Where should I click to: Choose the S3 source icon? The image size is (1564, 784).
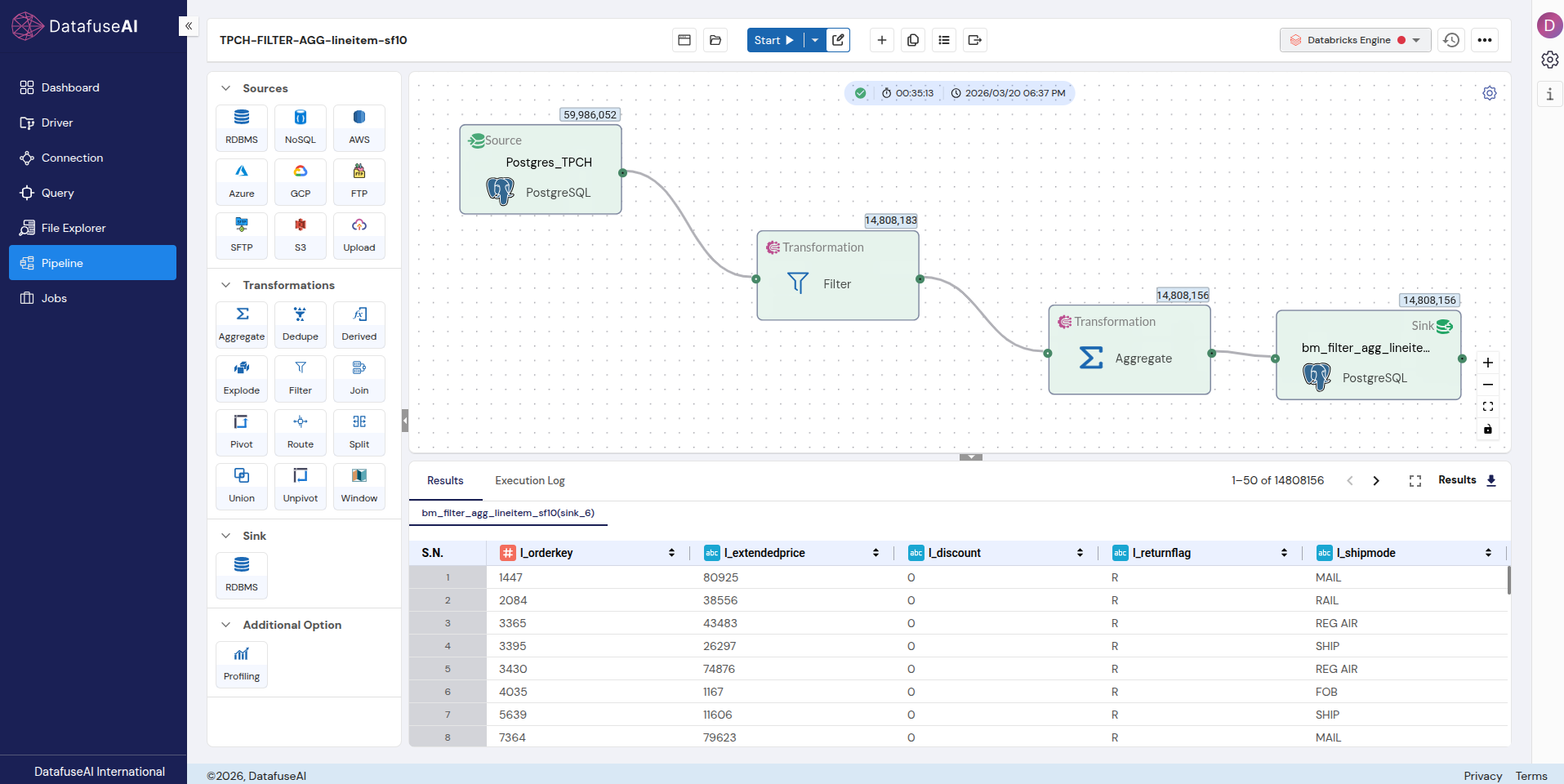coord(301,235)
